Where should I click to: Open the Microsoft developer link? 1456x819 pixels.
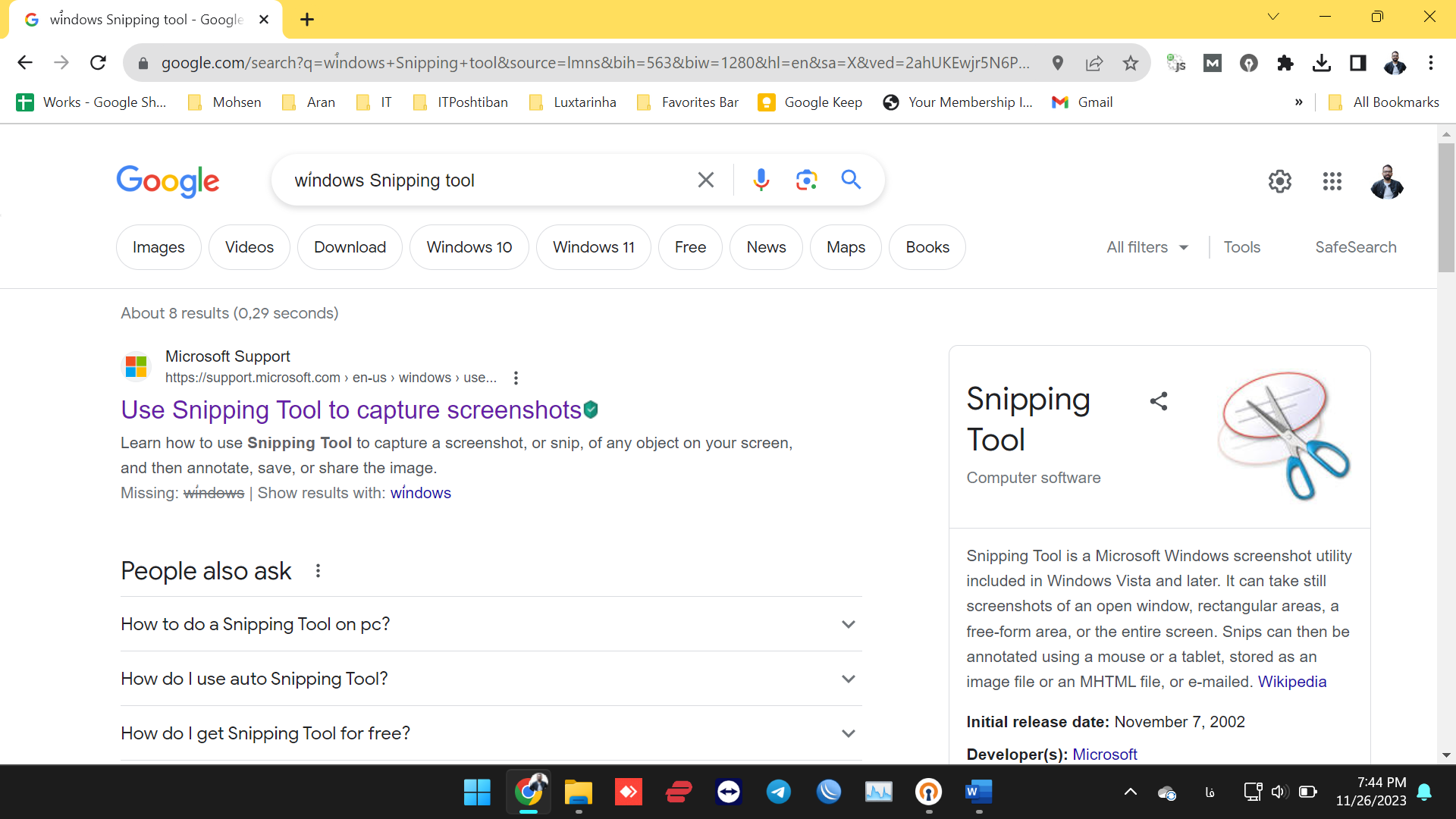pos(1105,755)
